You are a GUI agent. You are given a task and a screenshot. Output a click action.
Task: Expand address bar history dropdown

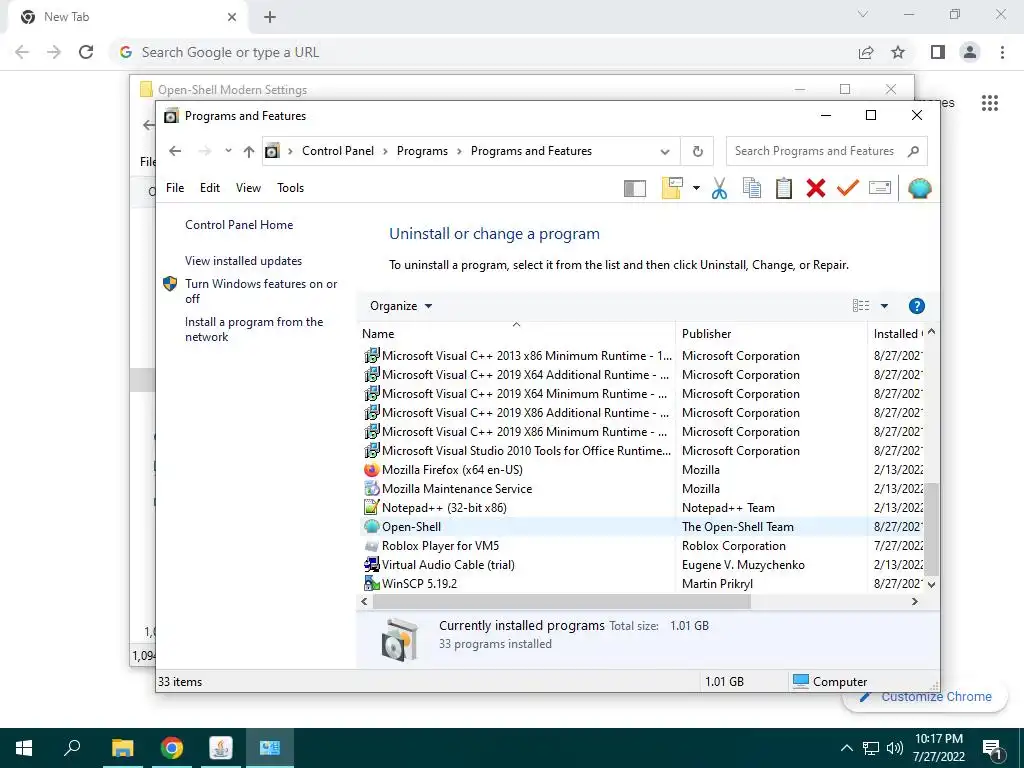(665, 152)
